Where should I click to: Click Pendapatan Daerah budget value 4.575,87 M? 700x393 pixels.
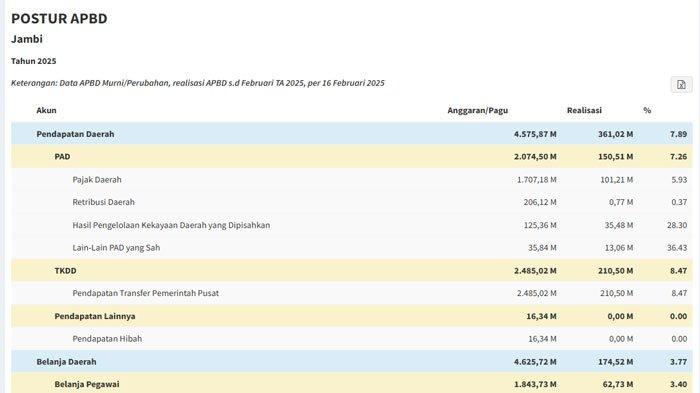535,134
